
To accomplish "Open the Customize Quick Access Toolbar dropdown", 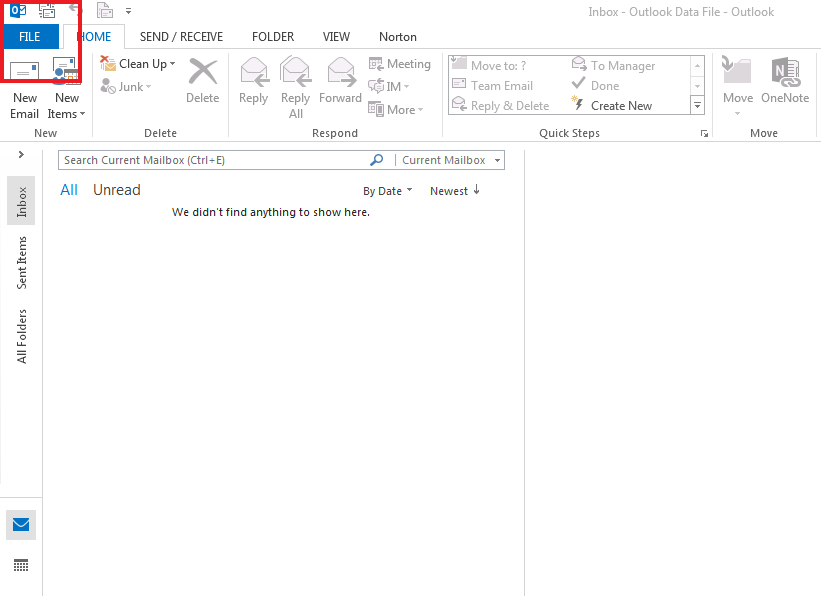I will click(x=128, y=10).
